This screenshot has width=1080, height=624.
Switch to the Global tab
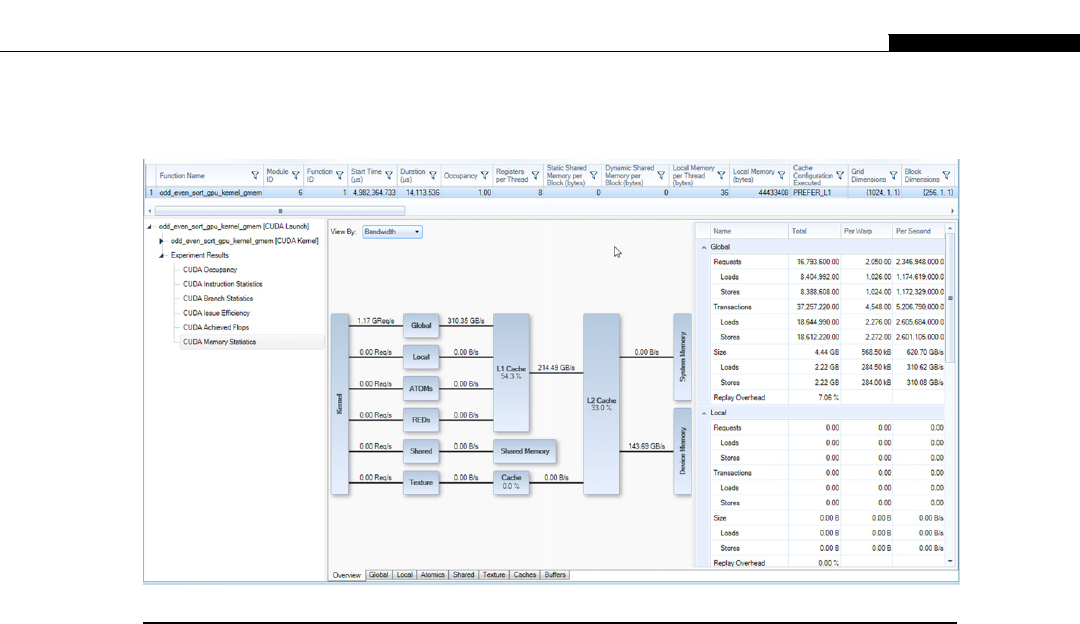point(378,574)
